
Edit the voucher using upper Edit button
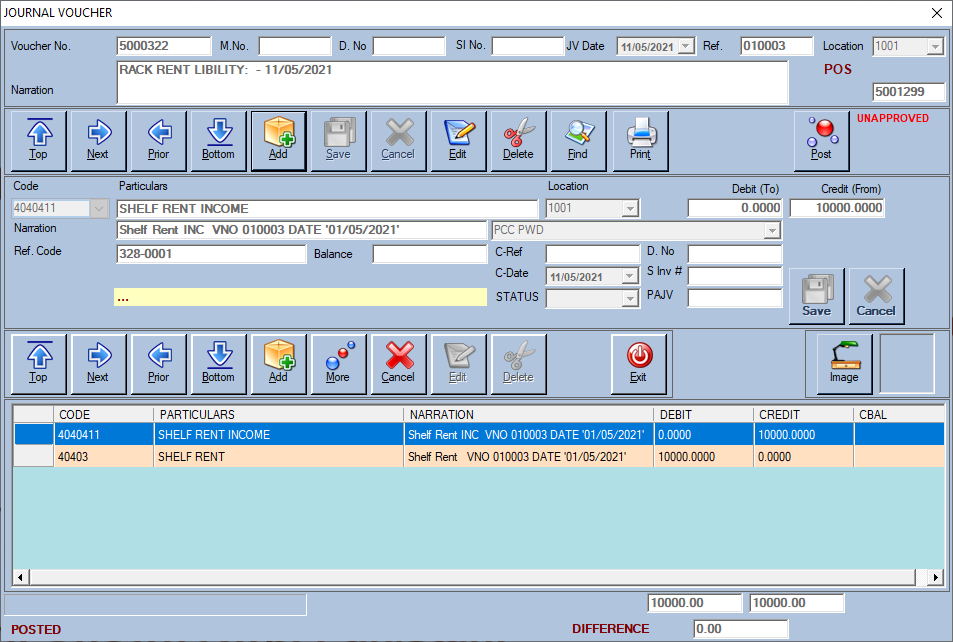[458, 140]
